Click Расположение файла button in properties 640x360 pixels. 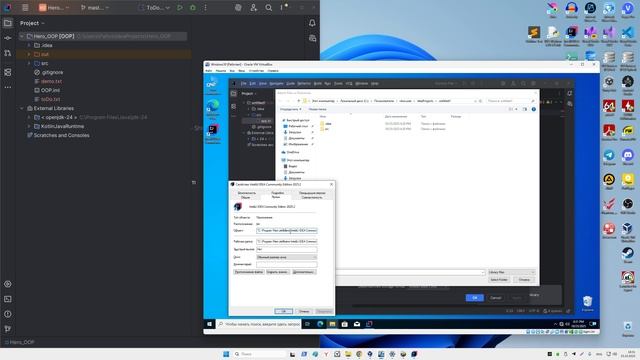[x=249, y=272]
